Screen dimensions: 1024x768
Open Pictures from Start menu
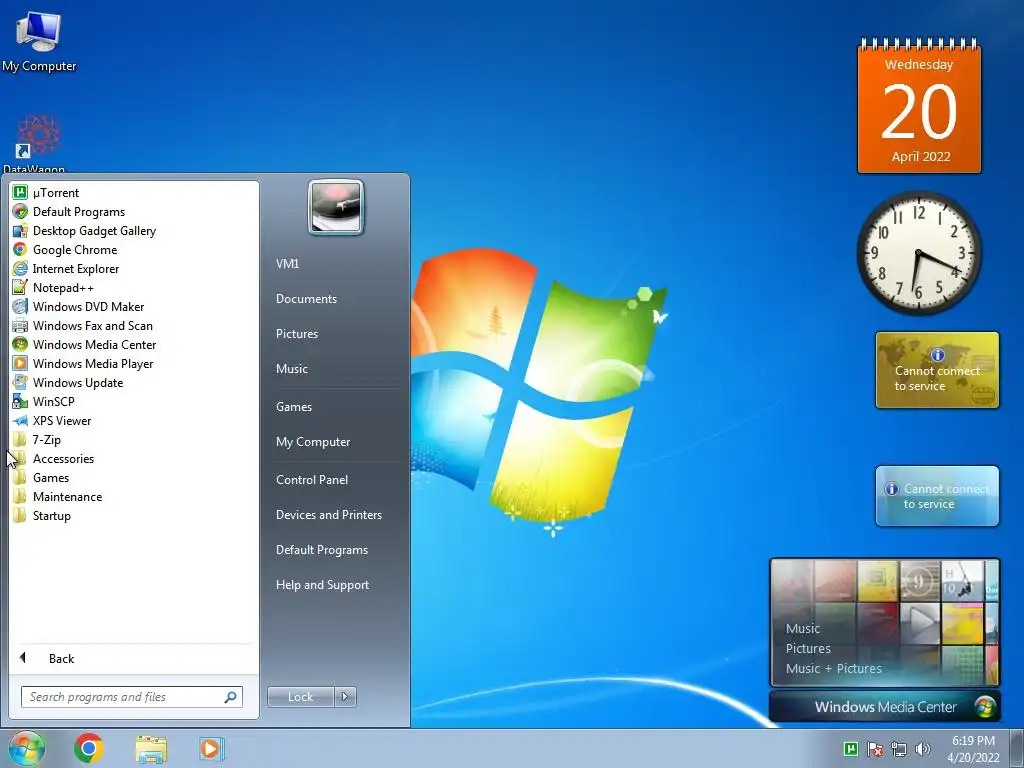point(297,334)
